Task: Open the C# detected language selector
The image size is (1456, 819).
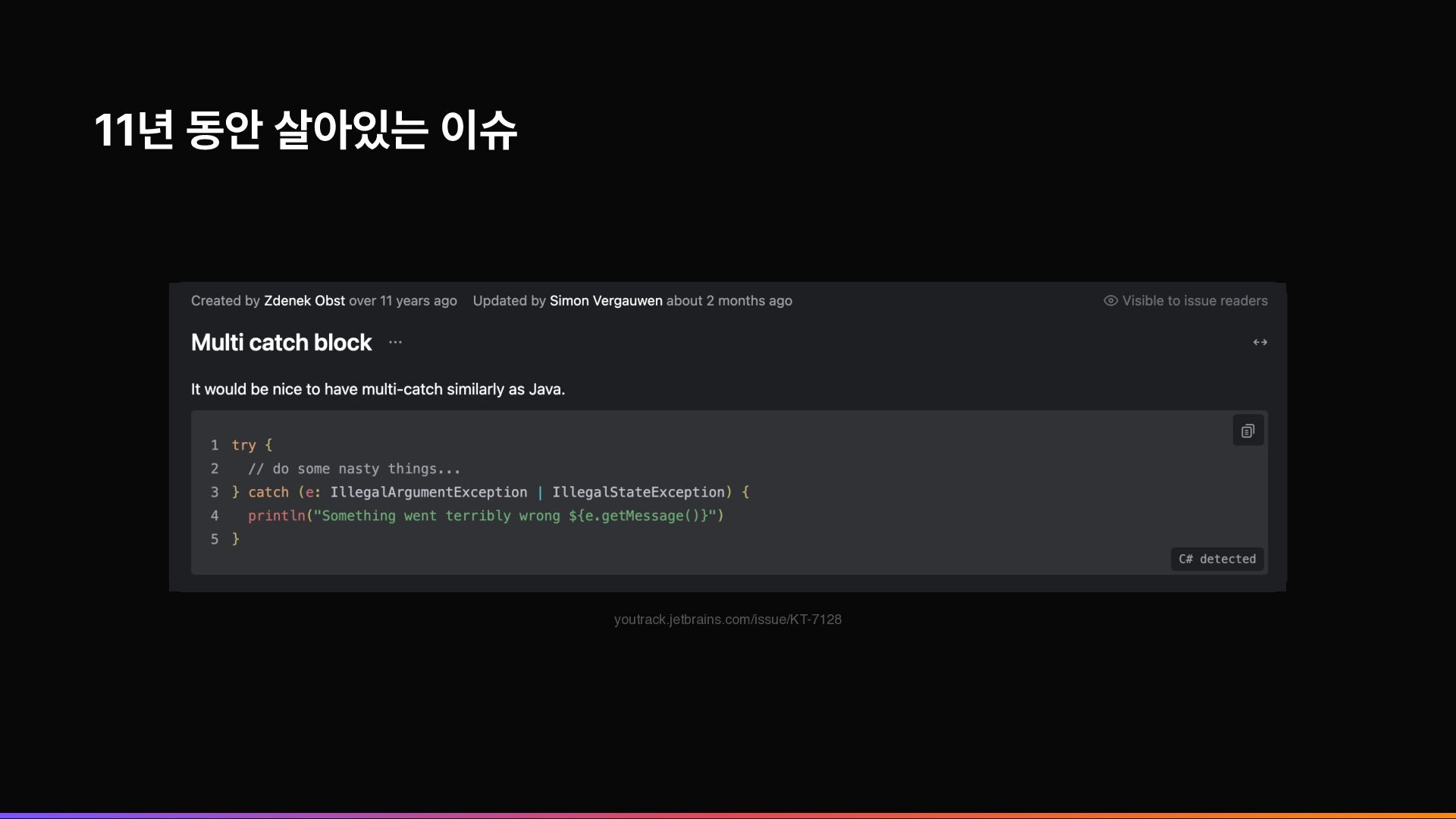Action: 1216,559
